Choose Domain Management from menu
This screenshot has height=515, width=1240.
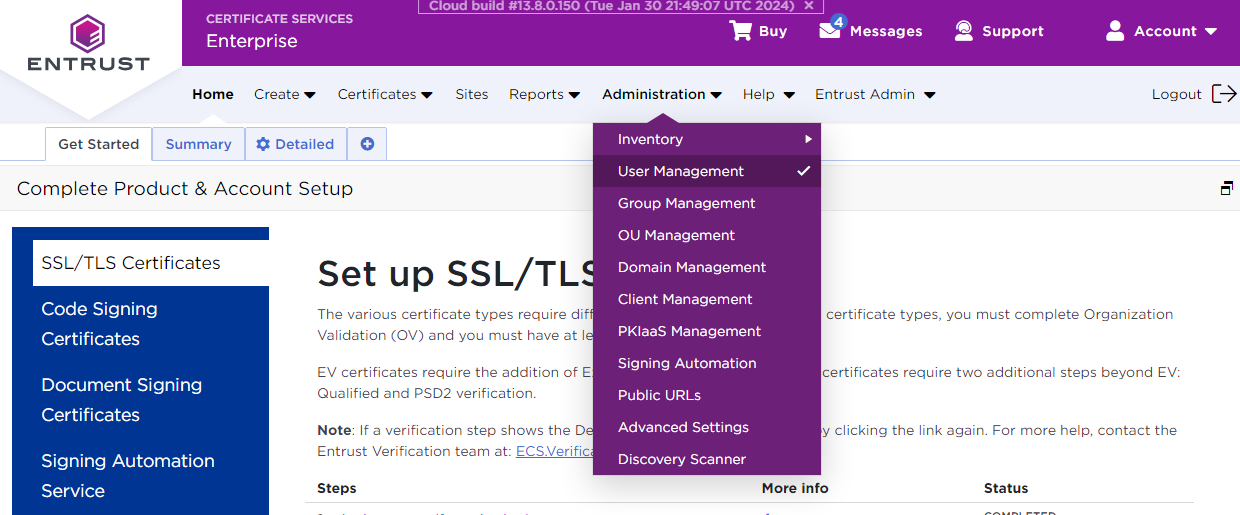click(692, 267)
